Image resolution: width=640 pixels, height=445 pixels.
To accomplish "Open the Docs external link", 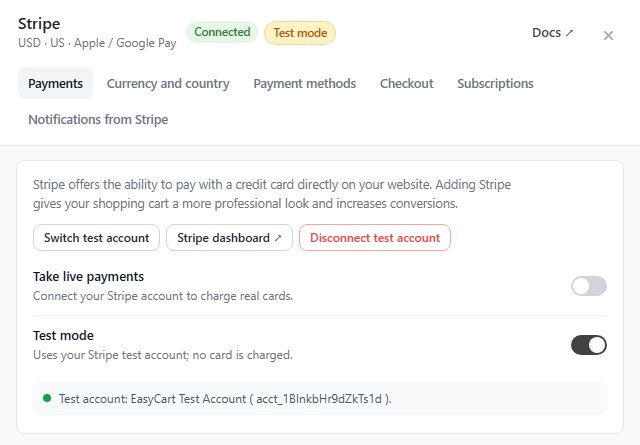I will [553, 33].
